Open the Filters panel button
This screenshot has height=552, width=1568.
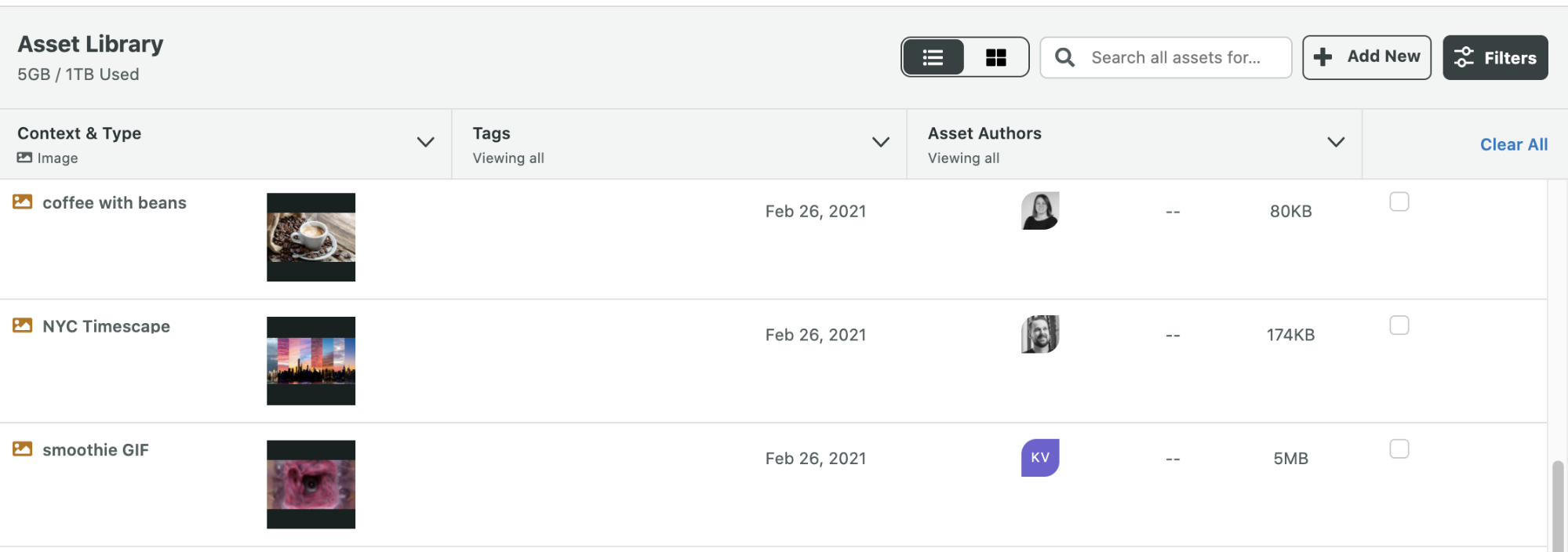tap(1495, 57)
